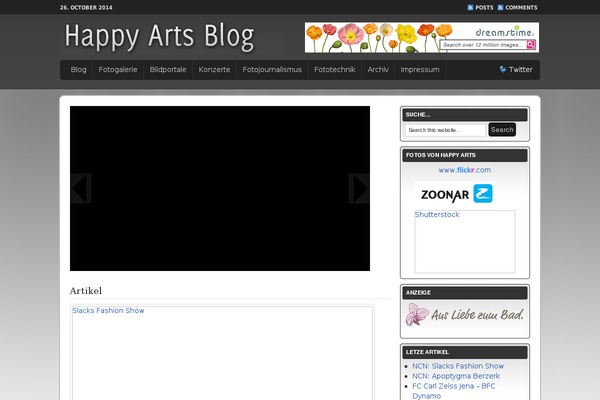Open the Konzerte menu item
The height and width of the screenshot is (400, 600).
[x=214, y=70]
